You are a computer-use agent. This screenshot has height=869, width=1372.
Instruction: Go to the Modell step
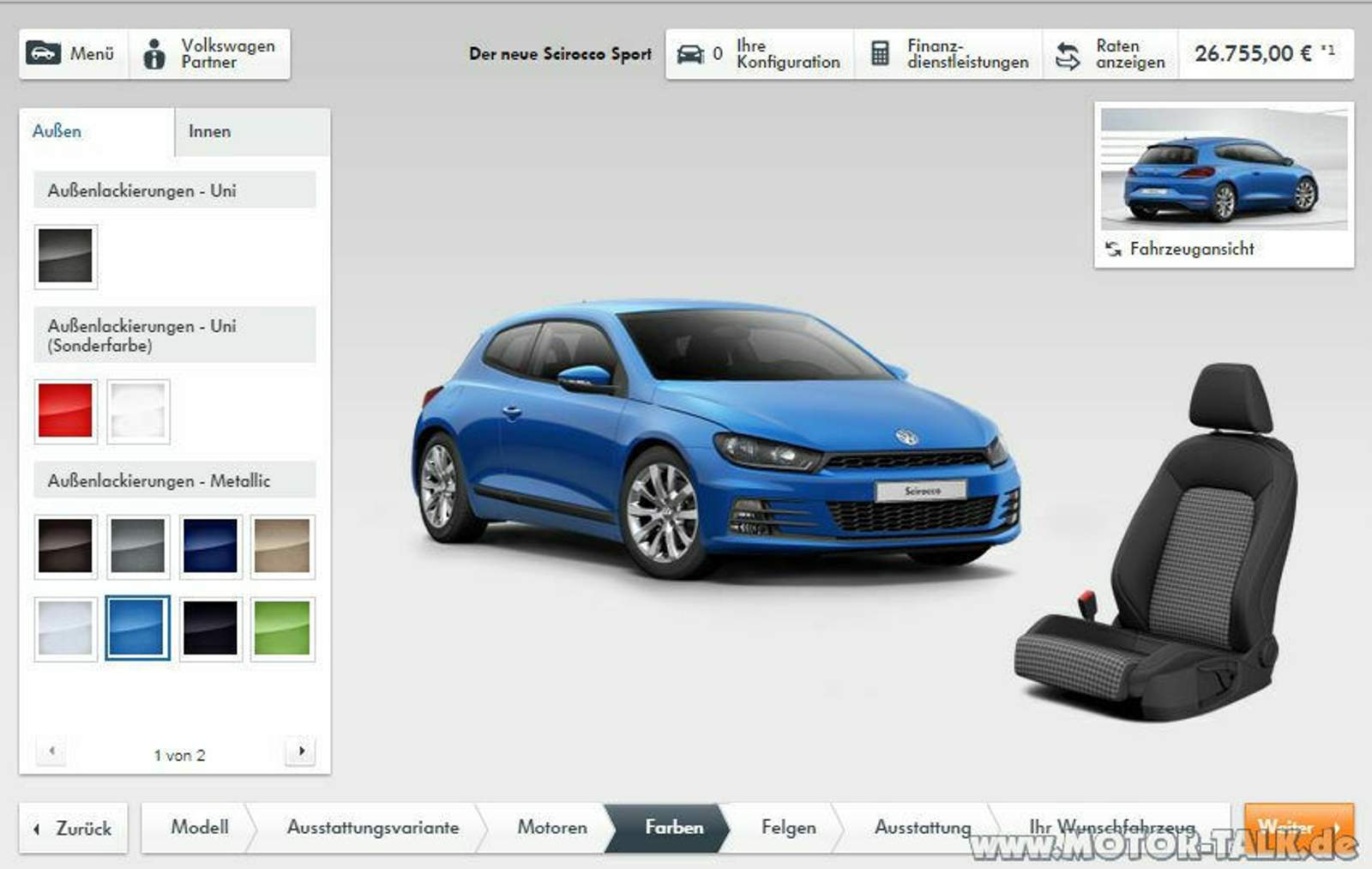coord(199,828)
